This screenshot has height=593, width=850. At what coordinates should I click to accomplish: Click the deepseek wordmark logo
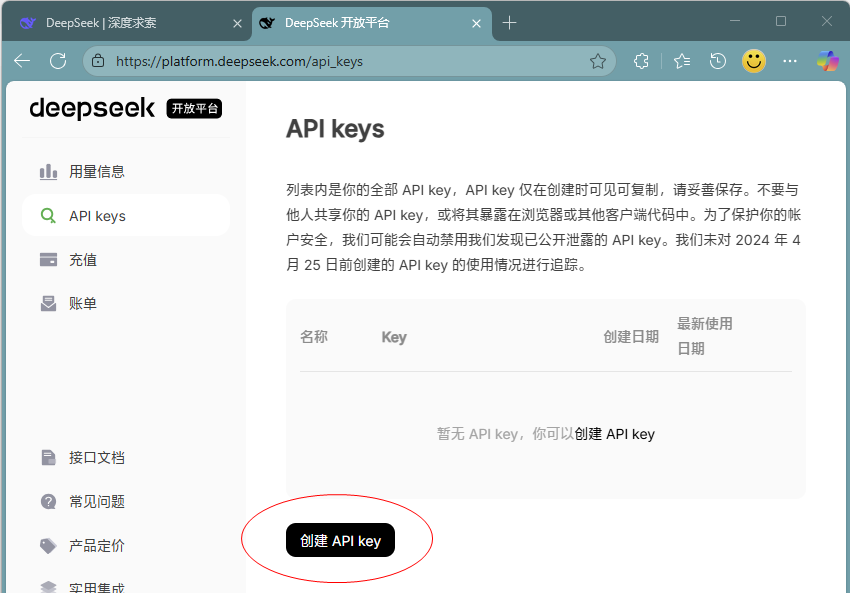coord(93,108)
